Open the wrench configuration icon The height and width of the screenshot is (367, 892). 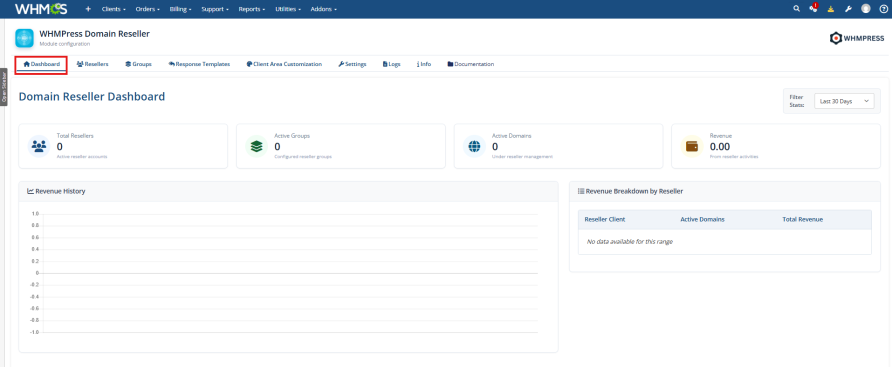pos(848,9)
